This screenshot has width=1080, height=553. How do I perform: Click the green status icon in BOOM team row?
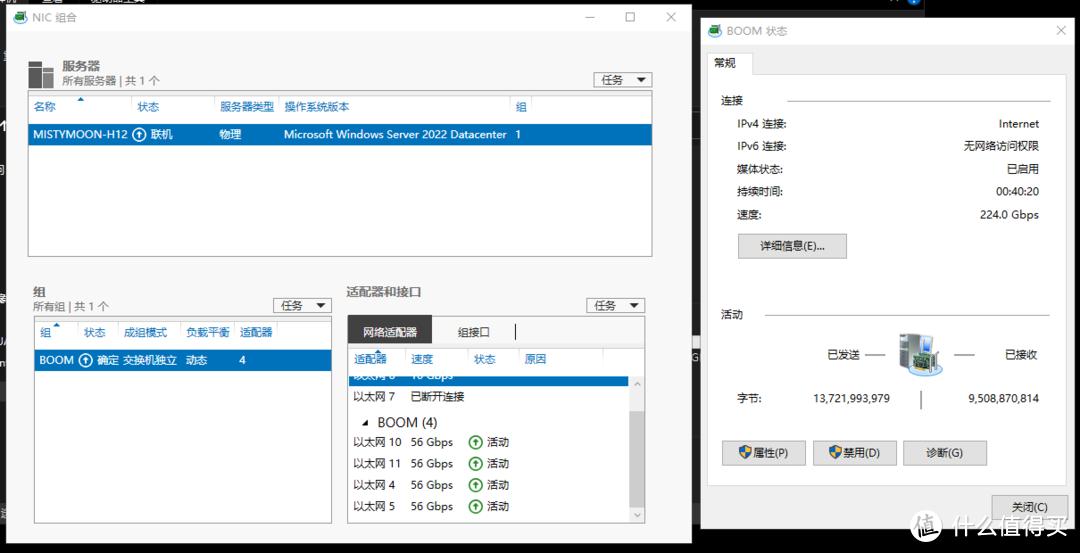tap(85, 360)
